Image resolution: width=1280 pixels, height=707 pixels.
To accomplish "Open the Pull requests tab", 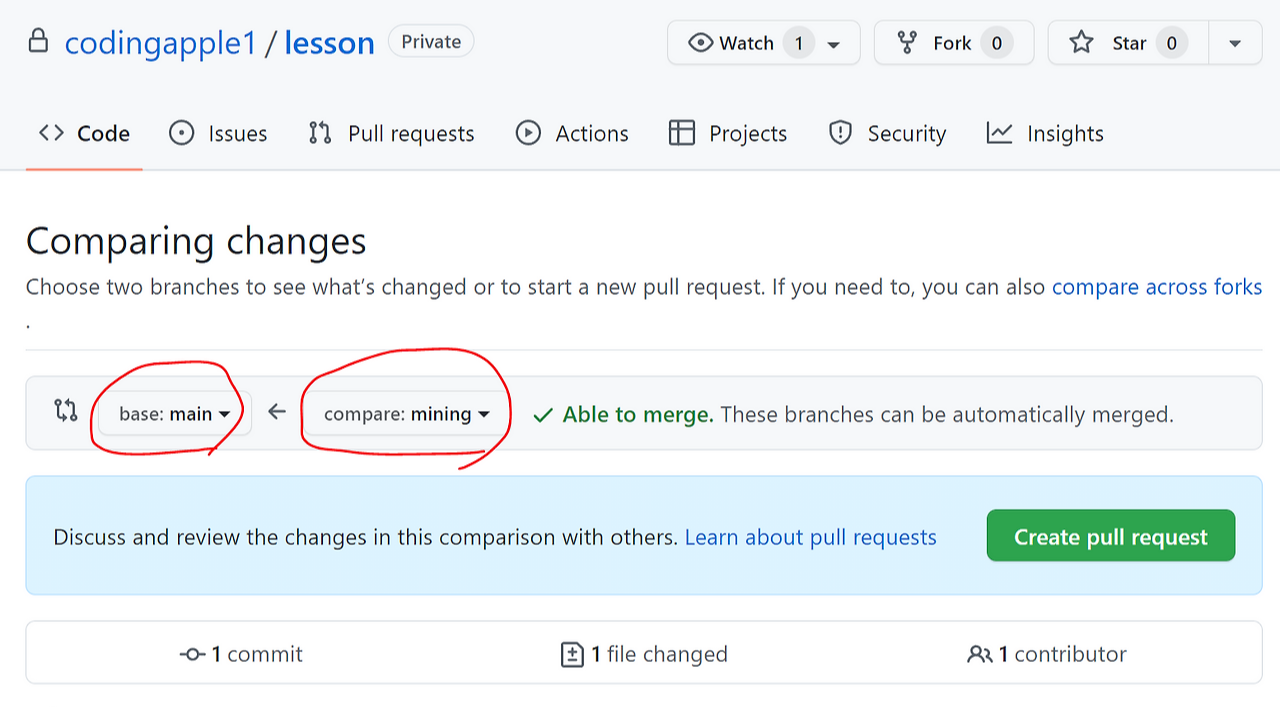I will tap(391, 134).
